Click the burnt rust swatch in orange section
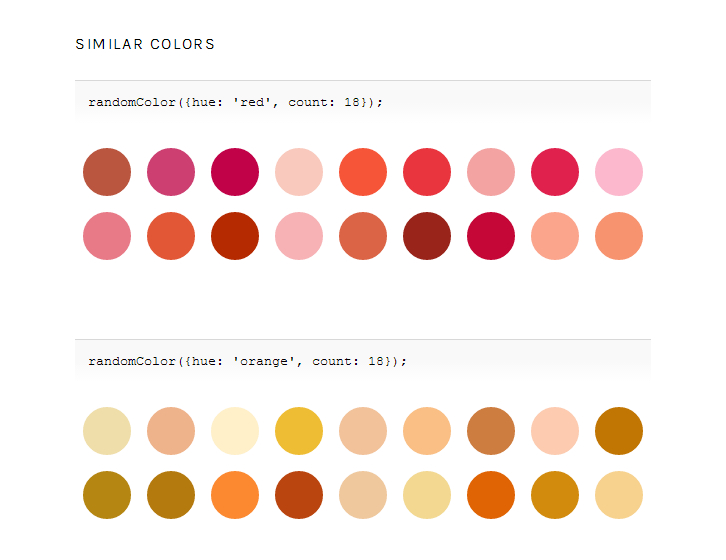Image resolution: width=726 pixels, height=560 pixels. tap(299, 495)
